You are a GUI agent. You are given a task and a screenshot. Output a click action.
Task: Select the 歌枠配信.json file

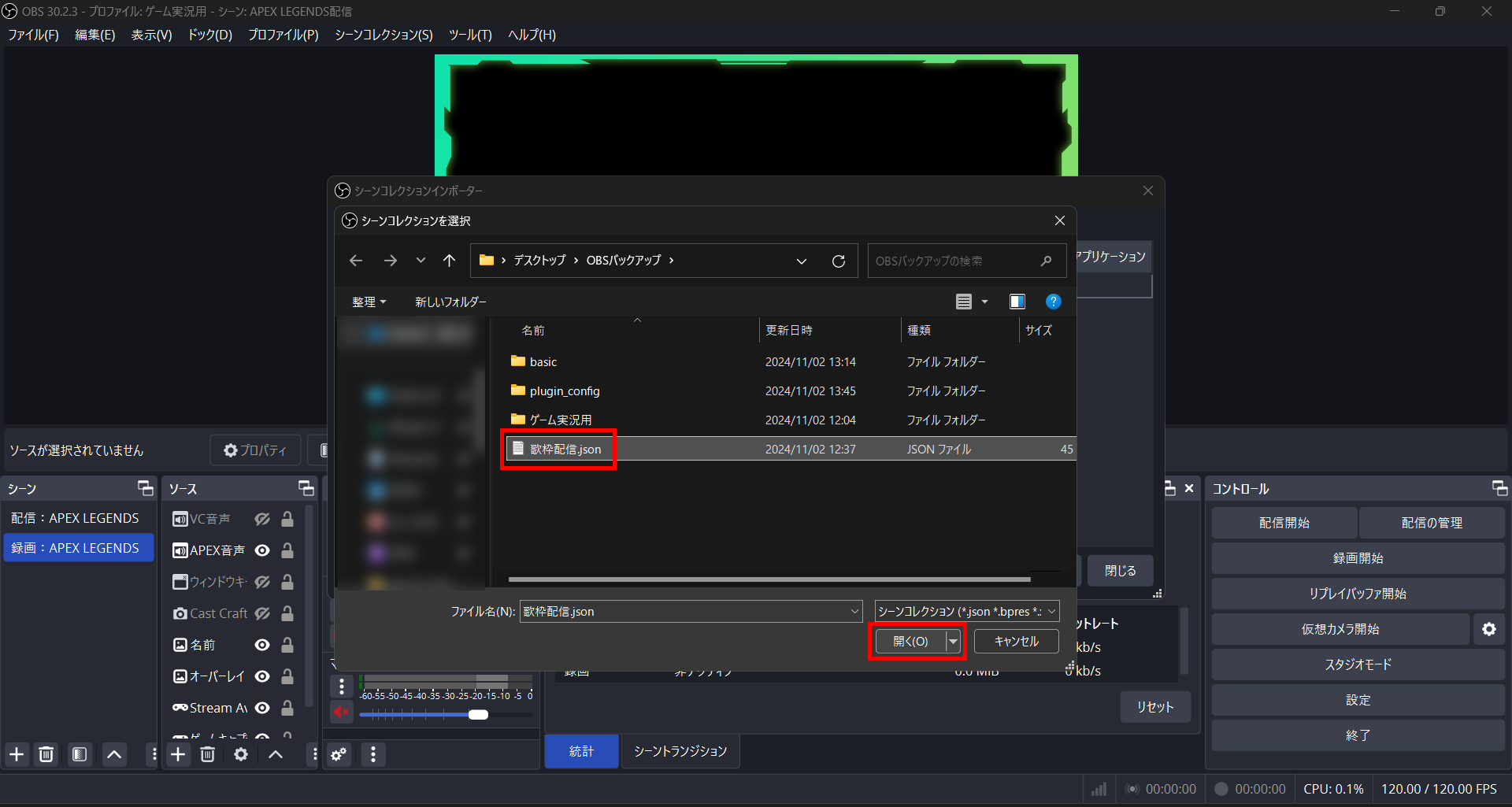791,449
